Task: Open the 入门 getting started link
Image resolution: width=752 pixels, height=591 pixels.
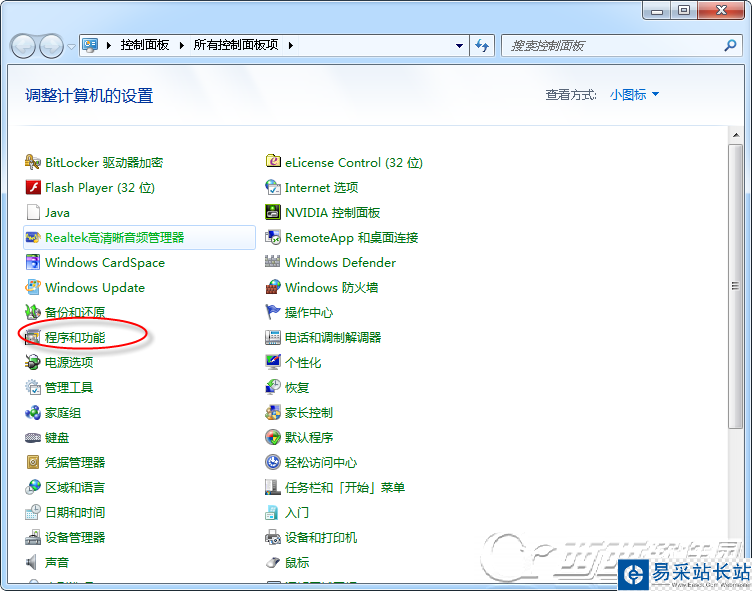Action: [297, 512]
